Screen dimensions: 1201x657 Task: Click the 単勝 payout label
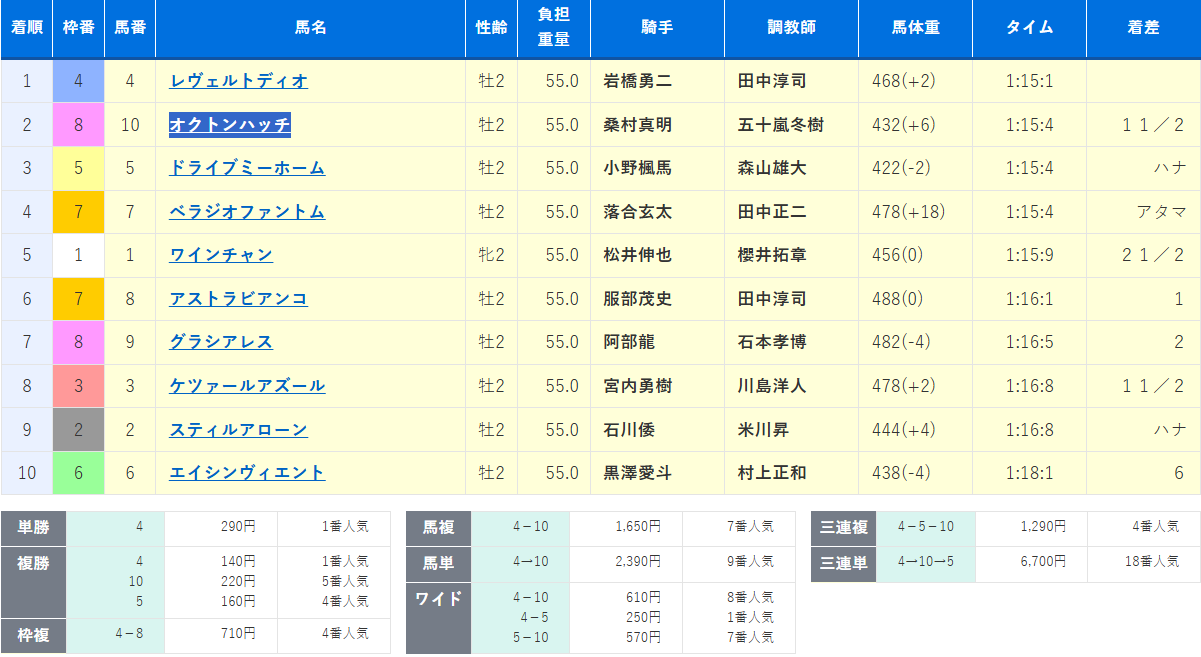click(x=33, y=527)
